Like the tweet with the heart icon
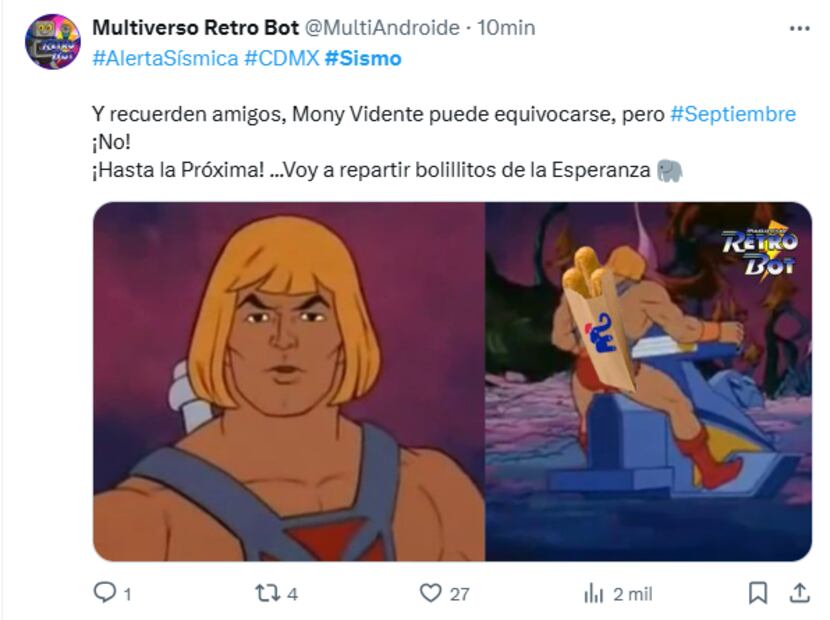Screen dimensions: 830x620 (x=430, y=593)
